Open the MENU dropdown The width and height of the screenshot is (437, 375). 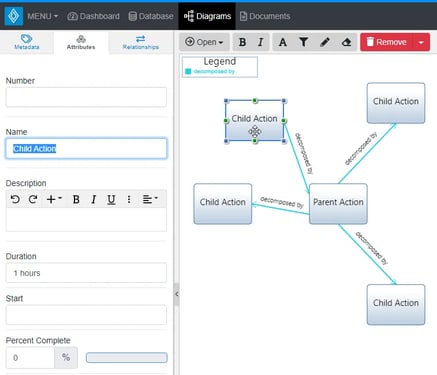point(43,16)
